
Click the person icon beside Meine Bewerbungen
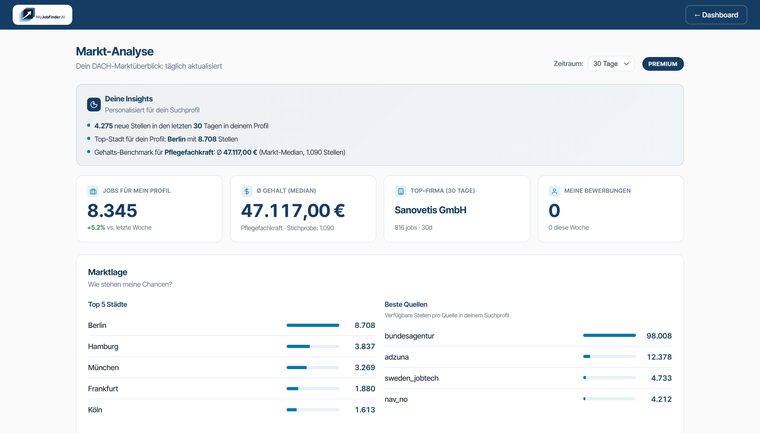(x=554, y=191)
